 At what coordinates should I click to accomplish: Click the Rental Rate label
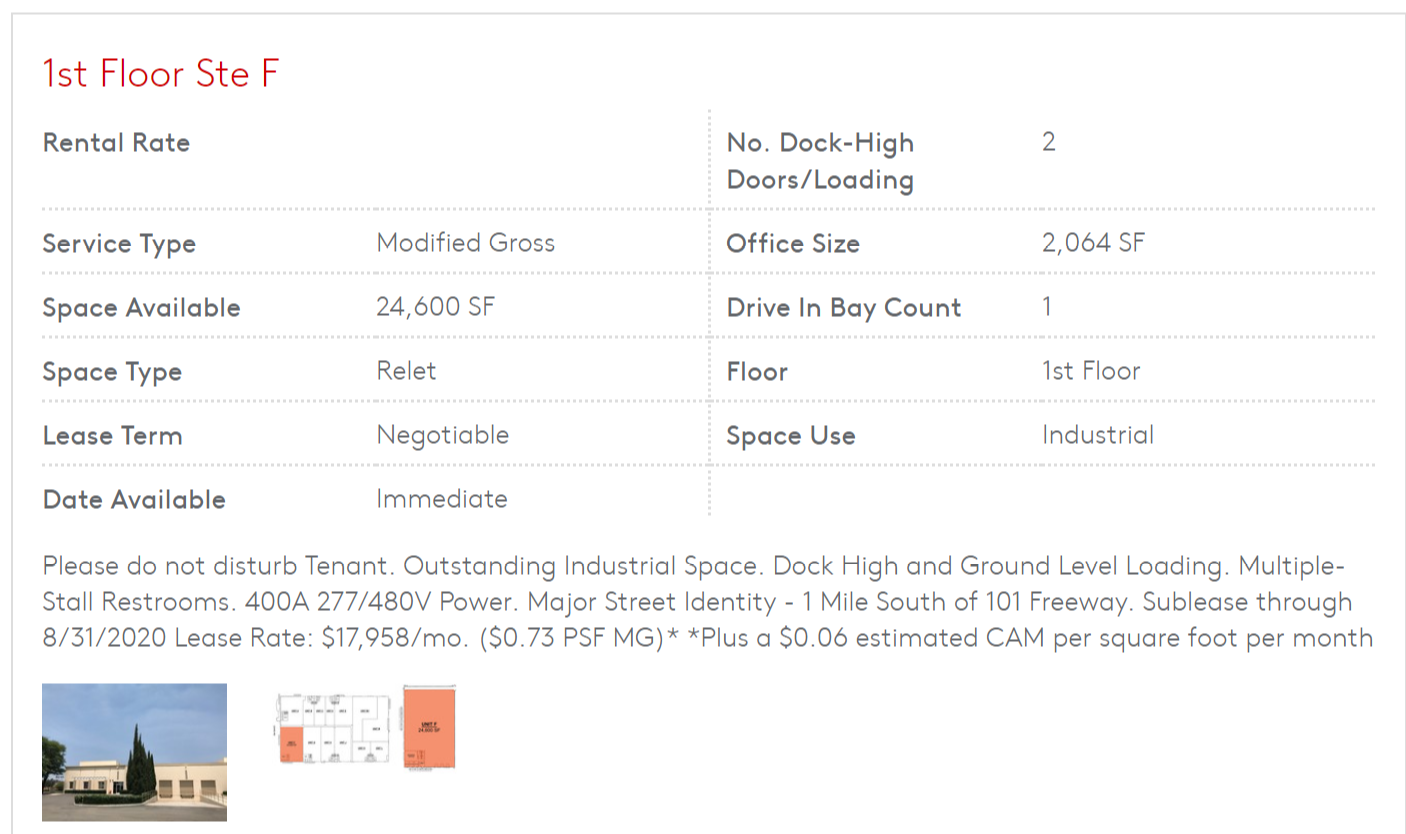point(116,143)
